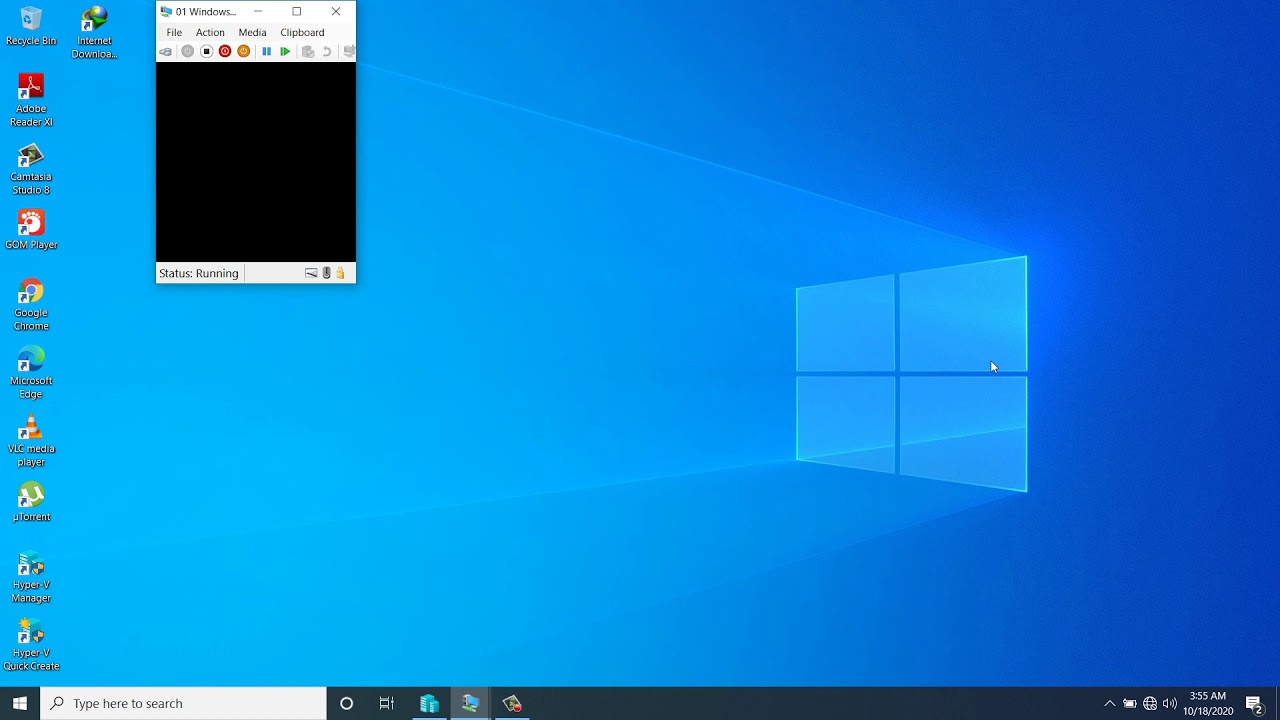Select the Adobe Reader XI icon
Image resolution: width=1280 pixels, height=720 pixels.
31,100
